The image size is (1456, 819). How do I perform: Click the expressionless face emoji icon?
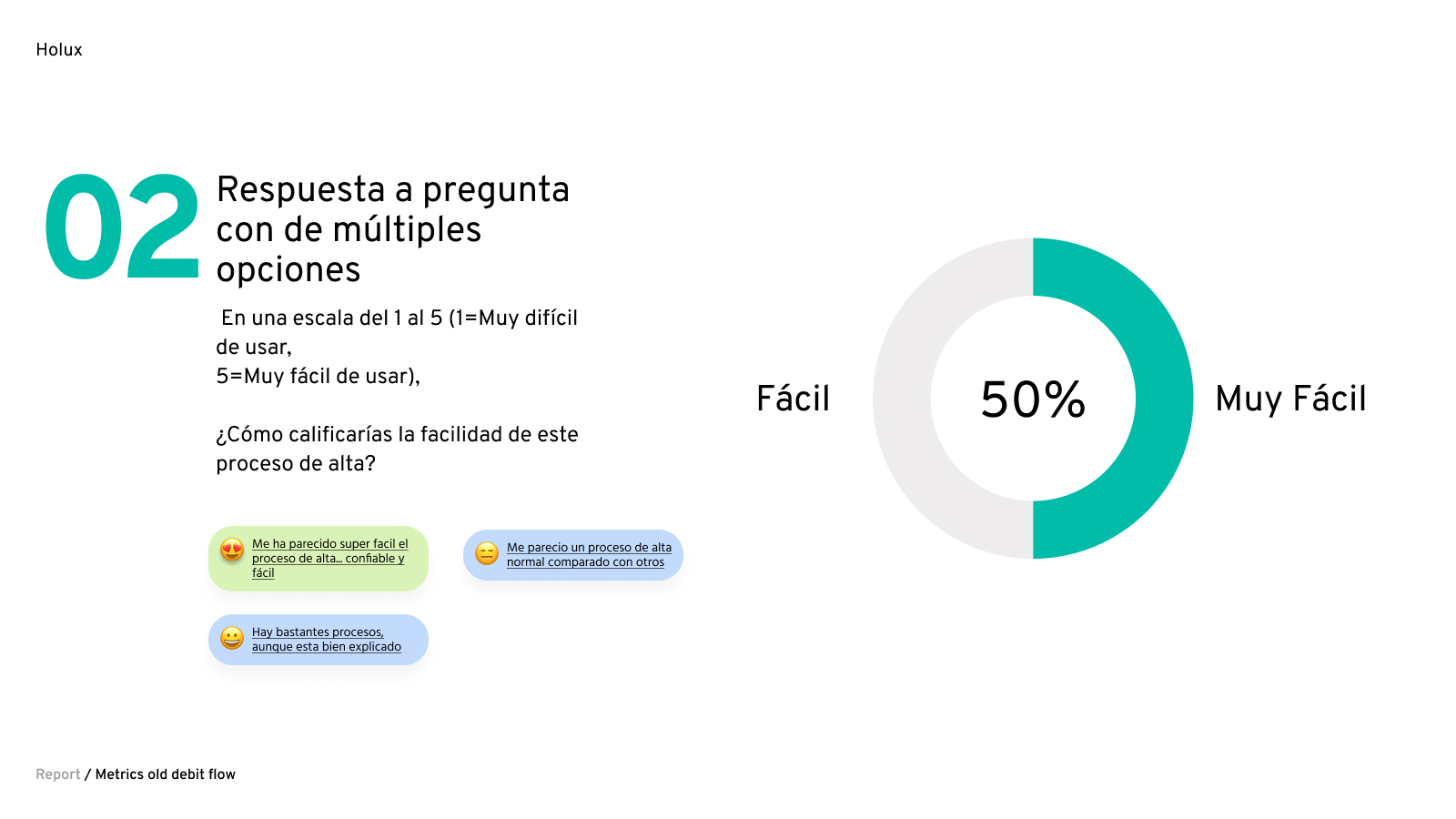pyautogui.click(x=487, y=553)
